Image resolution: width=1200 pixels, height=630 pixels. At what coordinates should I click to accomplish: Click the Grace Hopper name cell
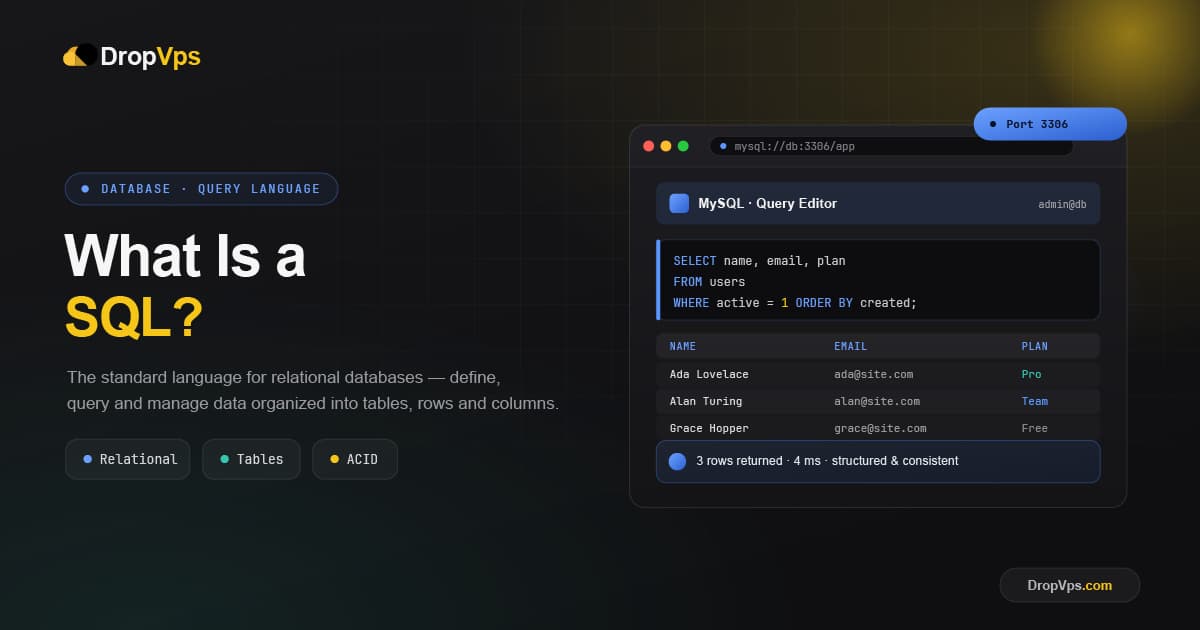click(709, 428)
